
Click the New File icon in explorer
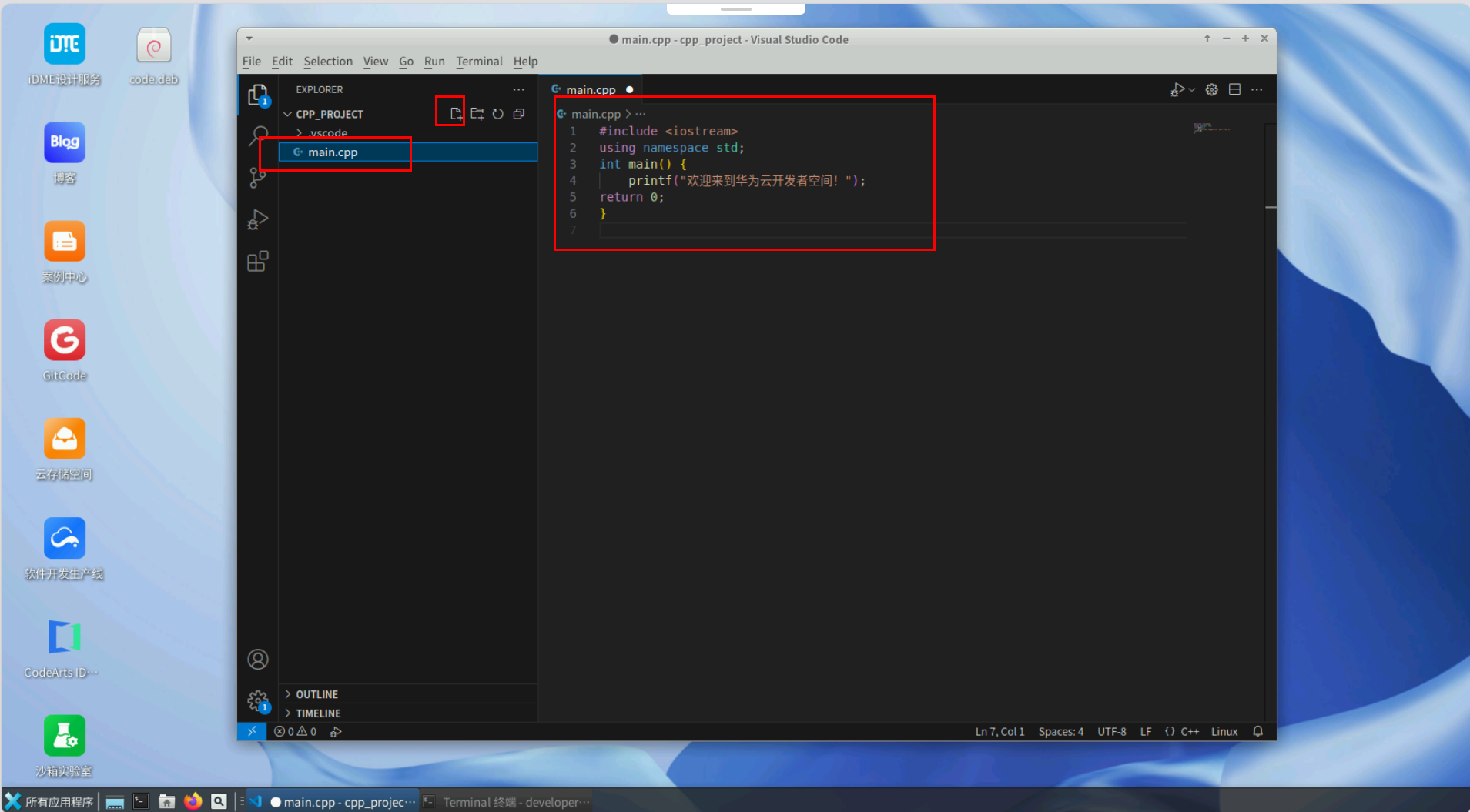point(456,114)
